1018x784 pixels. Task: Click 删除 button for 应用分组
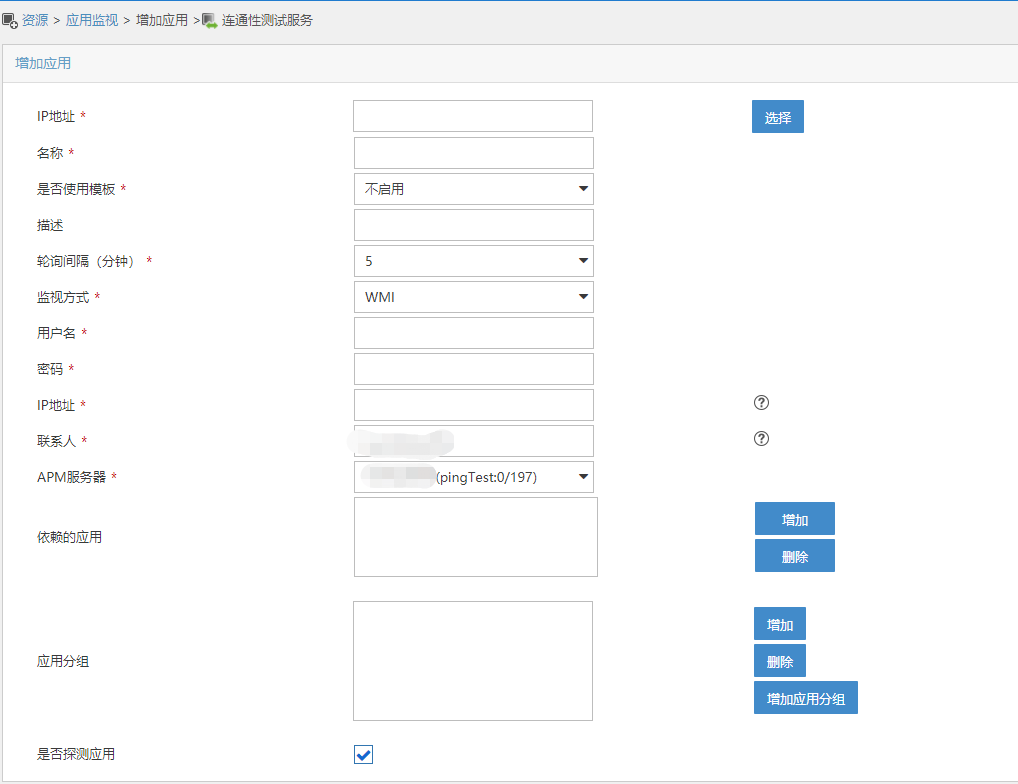click(780, 661)
